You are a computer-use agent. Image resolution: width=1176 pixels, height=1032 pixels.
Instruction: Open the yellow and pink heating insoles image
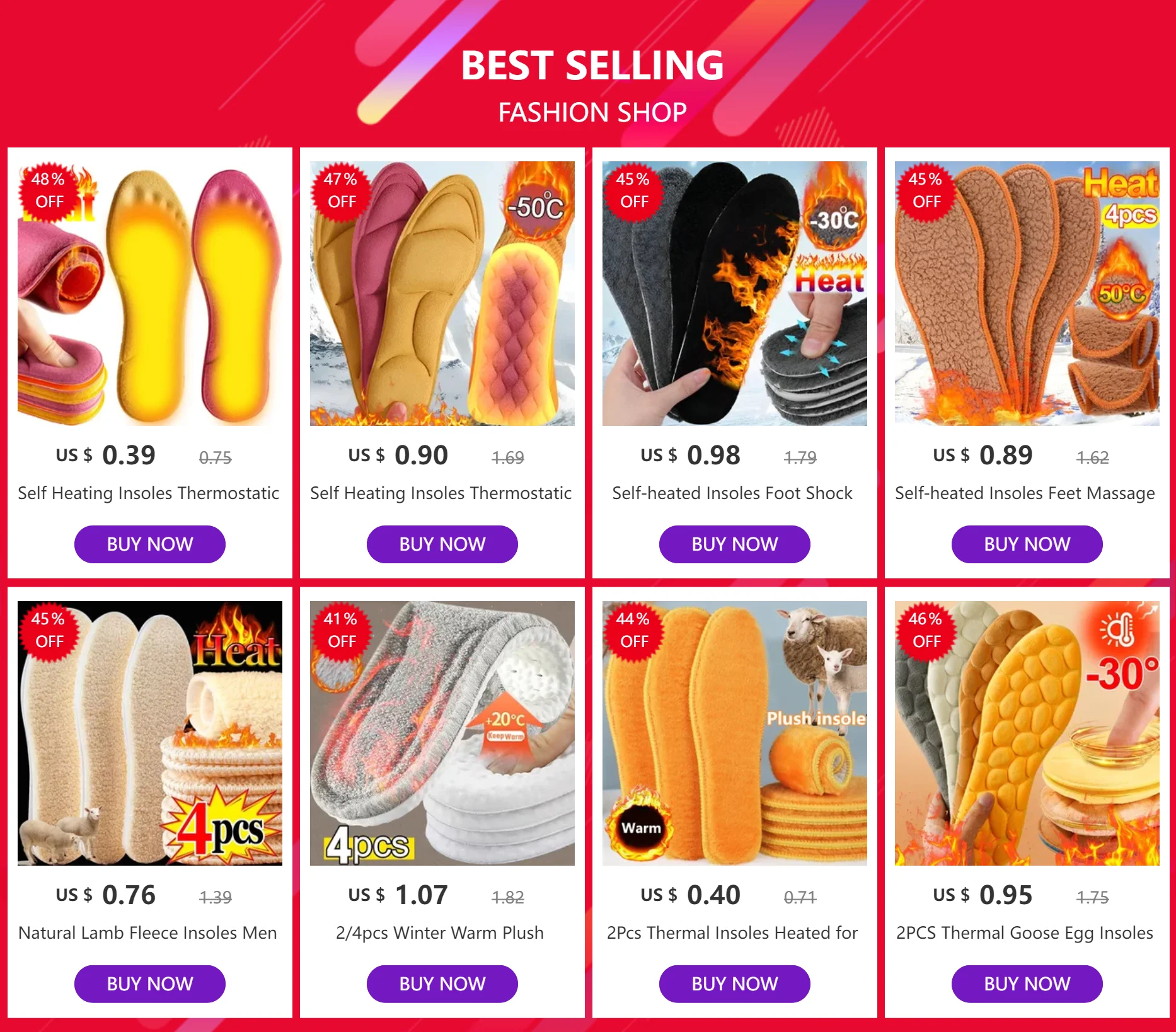150,294
